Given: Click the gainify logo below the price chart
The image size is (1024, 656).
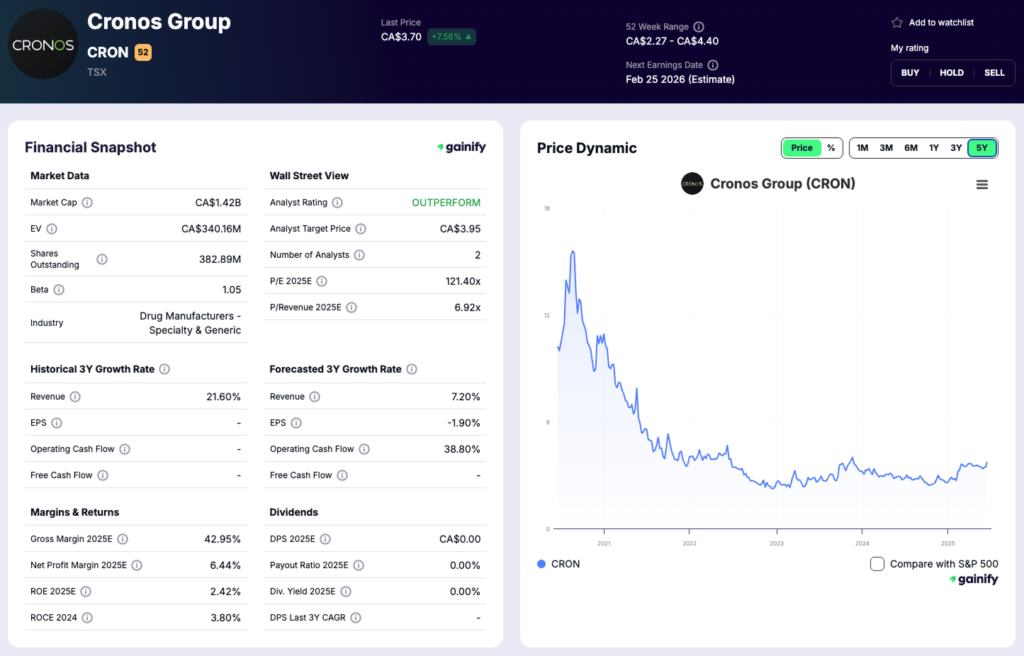Looking at the screenshot, I should point(973,578).
